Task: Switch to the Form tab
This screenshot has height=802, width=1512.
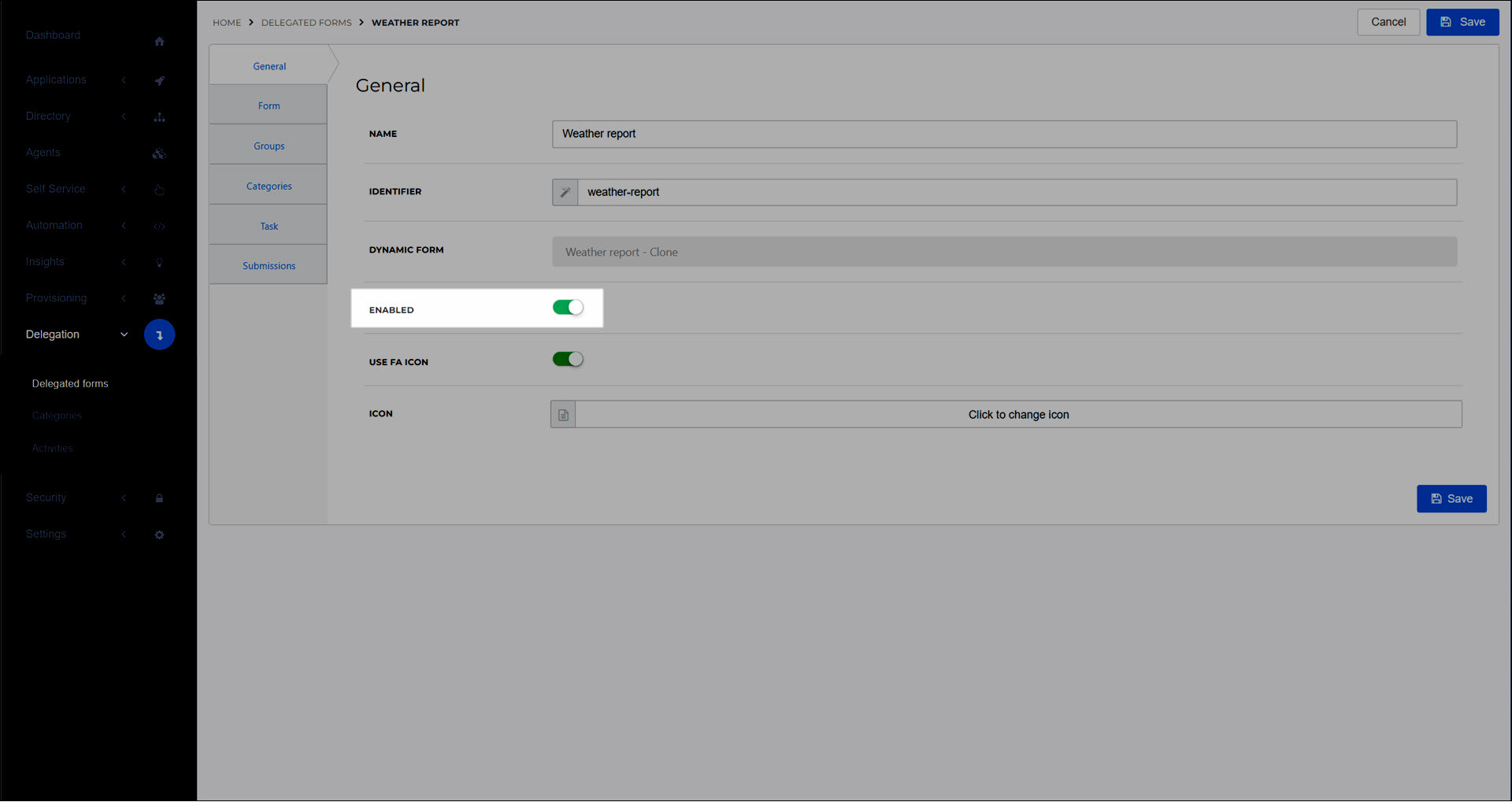Action: 269,105
